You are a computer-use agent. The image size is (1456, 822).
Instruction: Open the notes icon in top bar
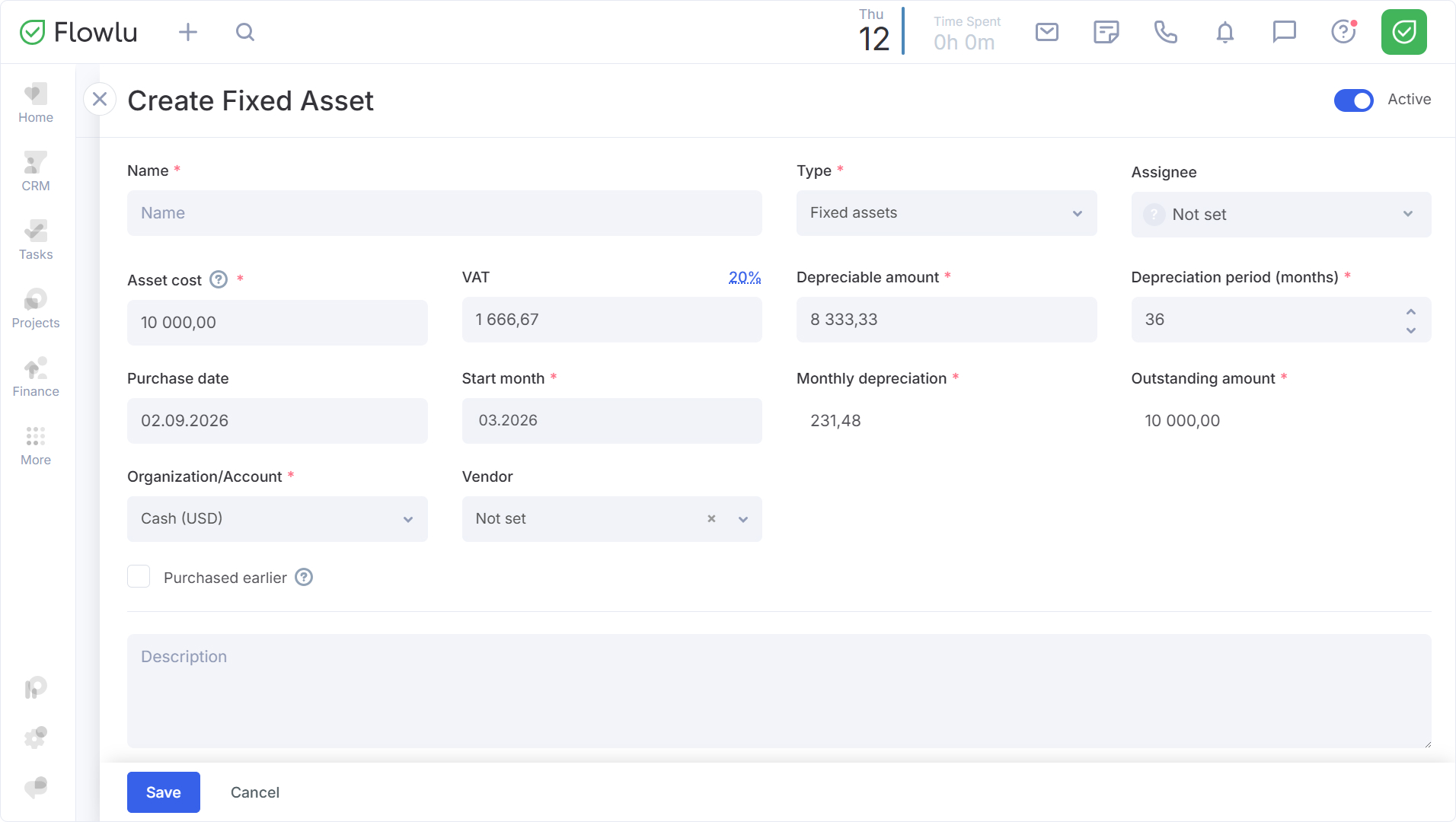pos(1106,32)
